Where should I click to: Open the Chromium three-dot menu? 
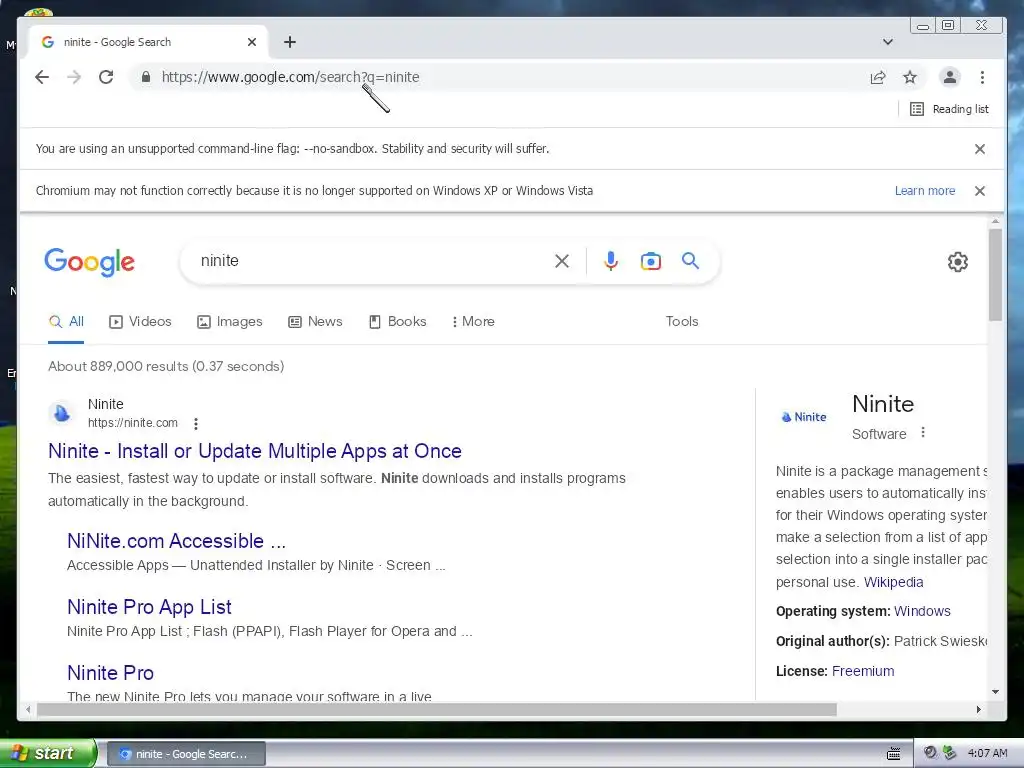tap(982, 77)
